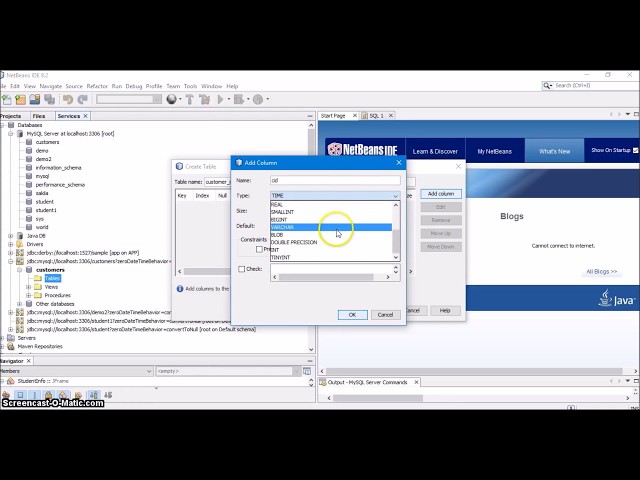
Task: Click Add column button in Create Table
Action: pos(441,194)
